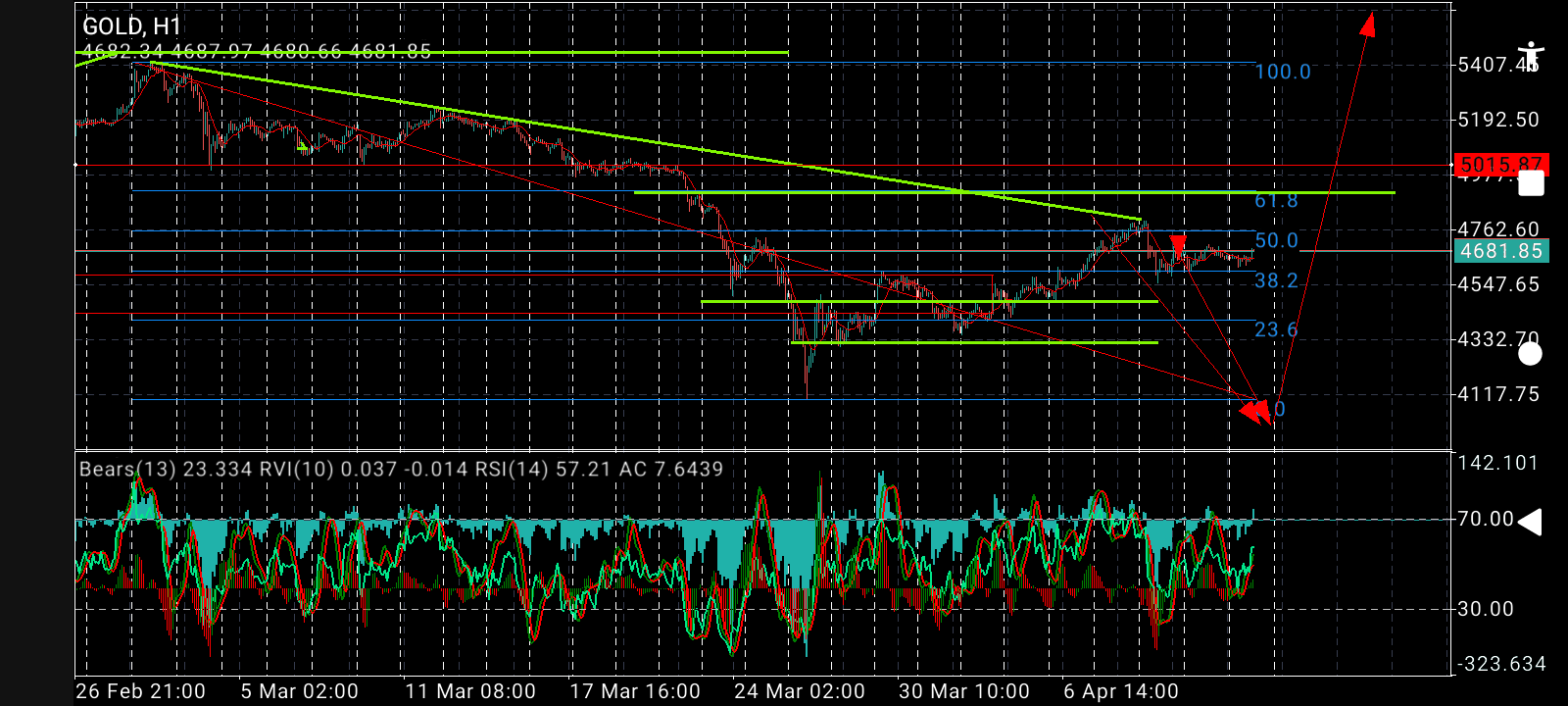Tap the Android recents square button
Image resolution: width=1568 pixels, height=706 pixels.
(x=1530, y=183)
